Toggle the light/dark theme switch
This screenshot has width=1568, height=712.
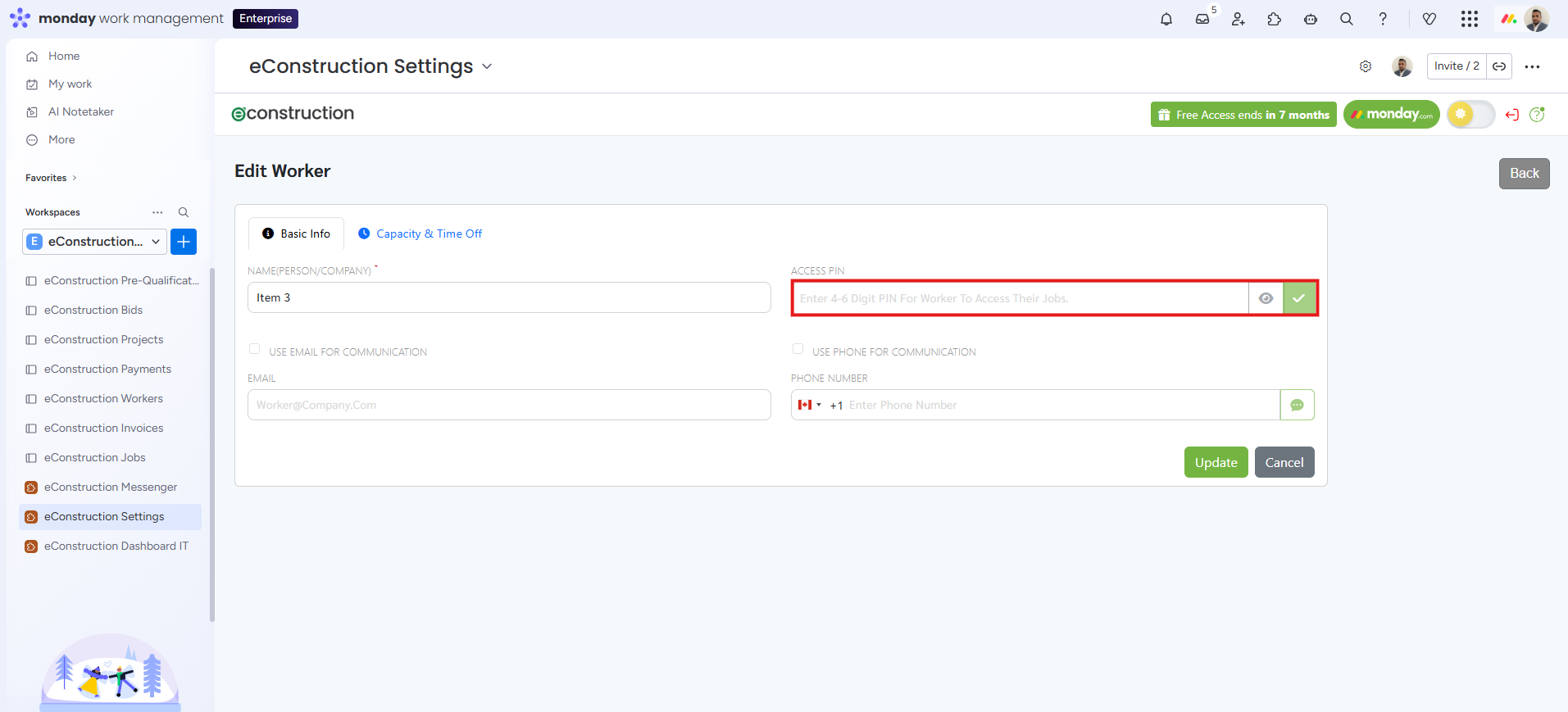pyautogui.click(x=1470, y=115)
